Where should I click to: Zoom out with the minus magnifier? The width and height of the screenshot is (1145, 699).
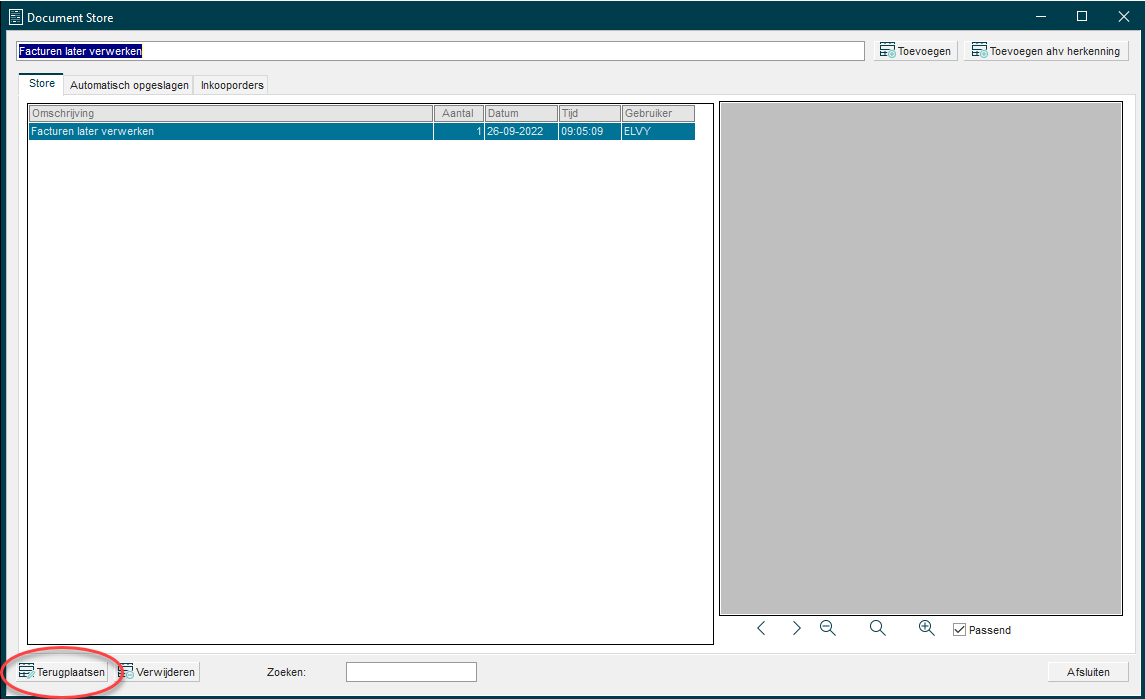(x=828, y=629)
